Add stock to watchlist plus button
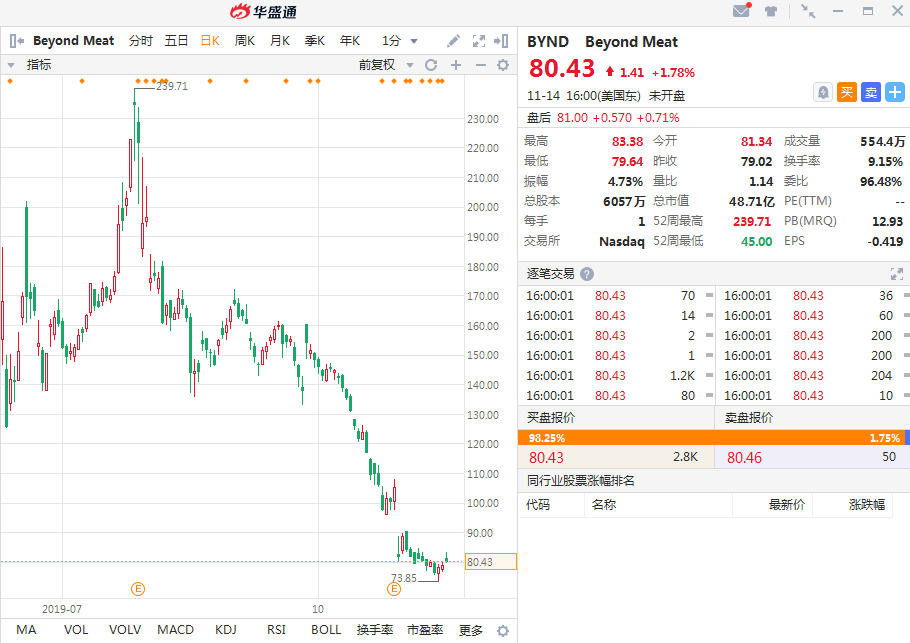The image size is (910, 643). click(x=895, y=92)
